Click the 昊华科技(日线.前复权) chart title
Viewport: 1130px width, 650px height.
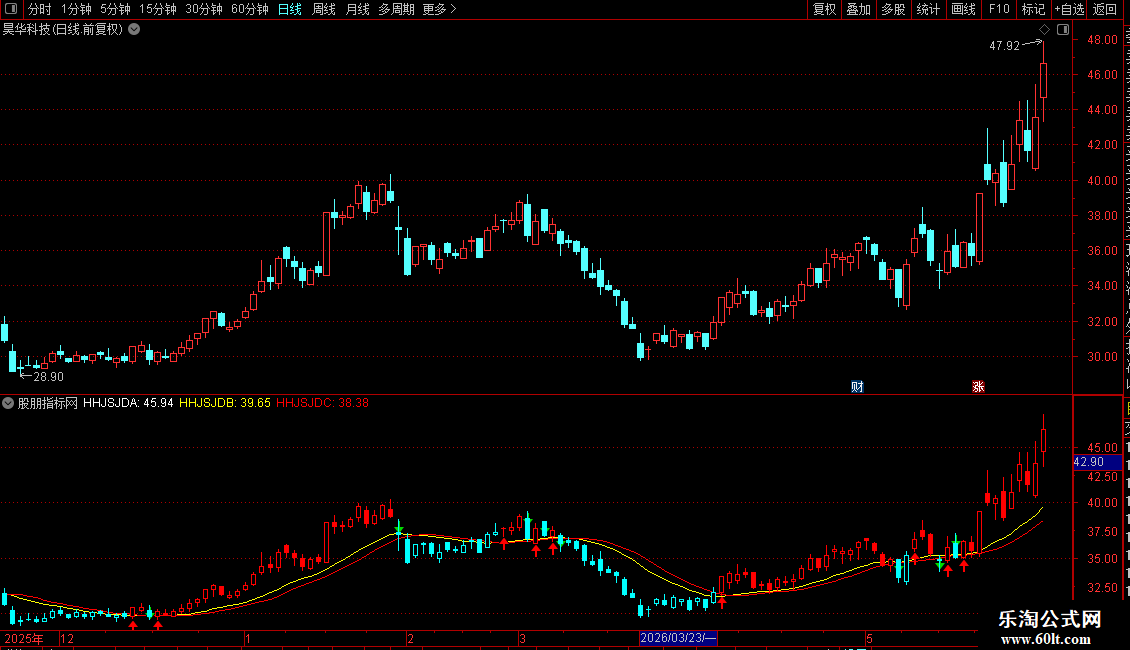tap(63, 30)
